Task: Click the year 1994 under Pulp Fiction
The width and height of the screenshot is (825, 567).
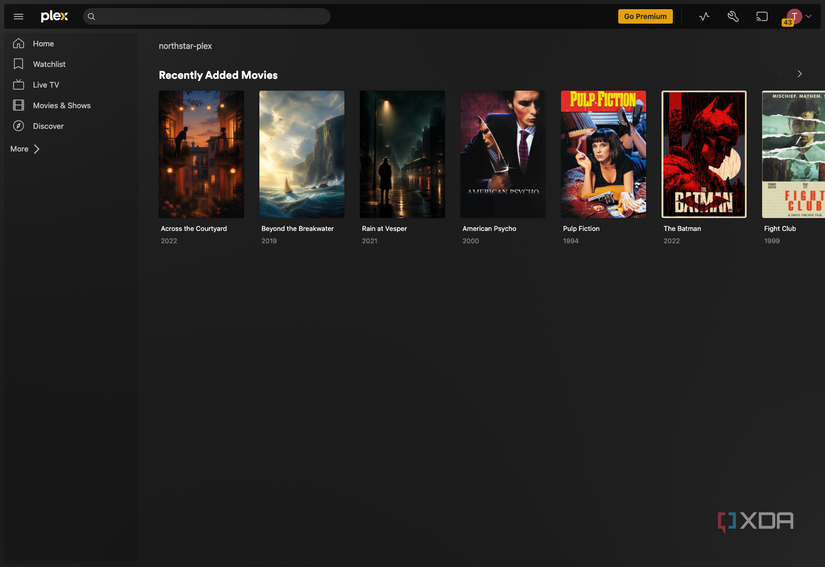Action: tap(570, 241)
